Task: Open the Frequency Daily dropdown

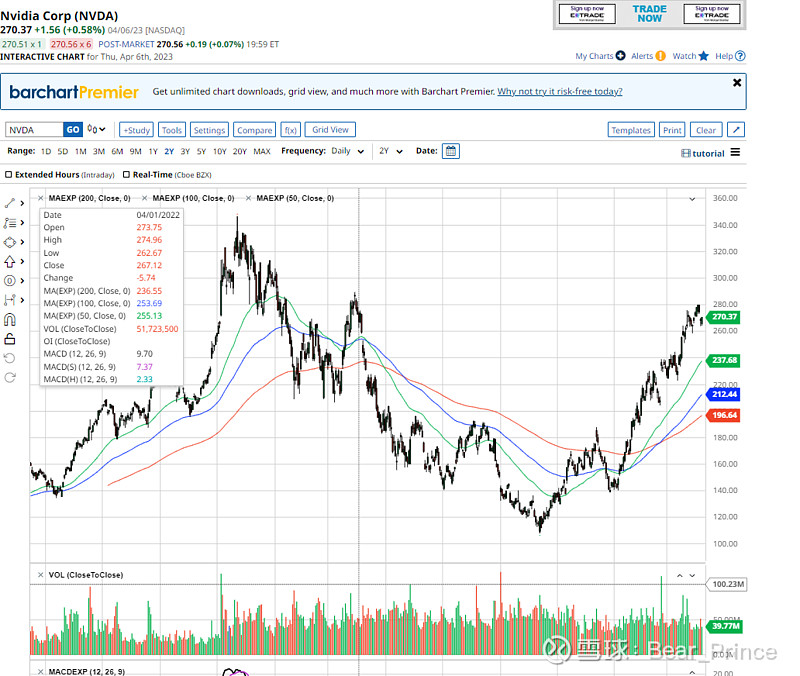Action: (x=347, y=151)
